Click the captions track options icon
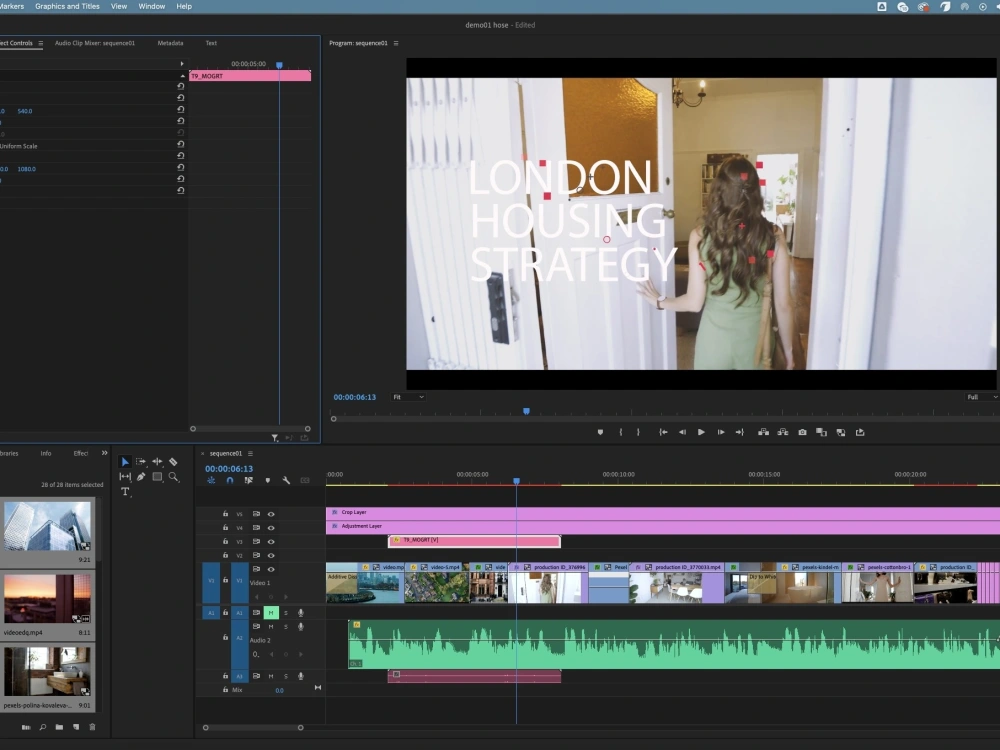The image size is (1000, 750). click(x=305, y=480)
